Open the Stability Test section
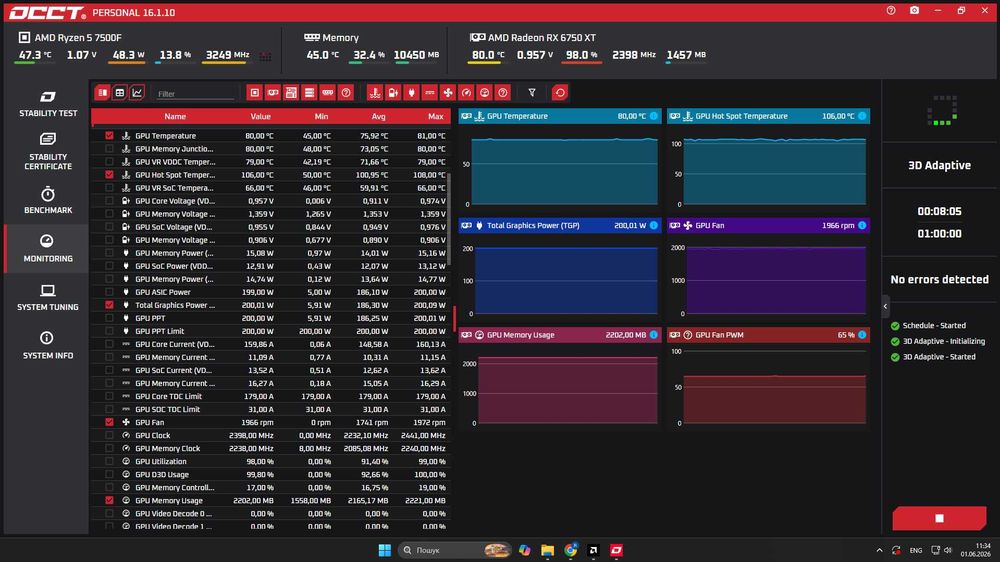 pos(48,104)
